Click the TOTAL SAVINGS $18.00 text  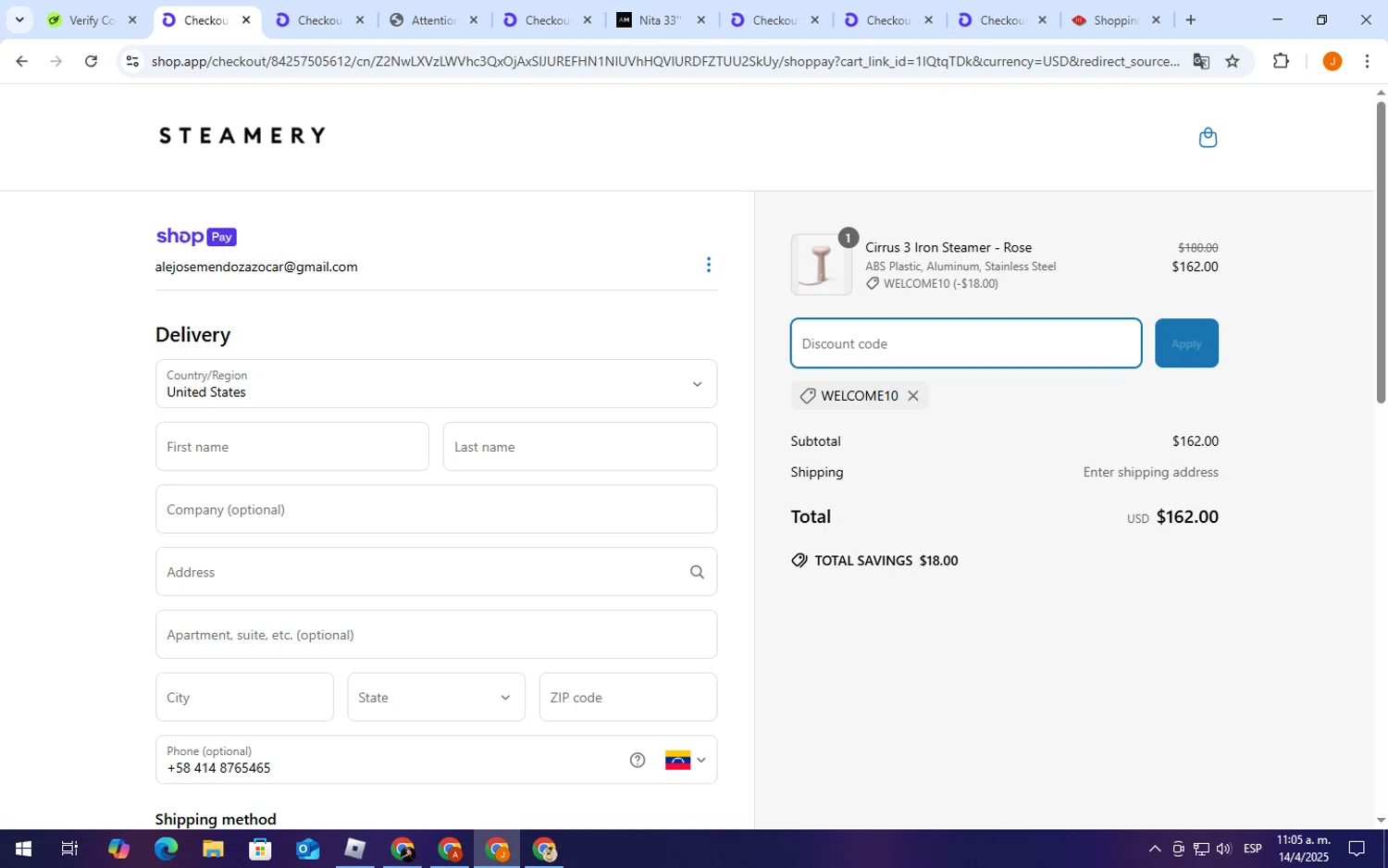886,561
